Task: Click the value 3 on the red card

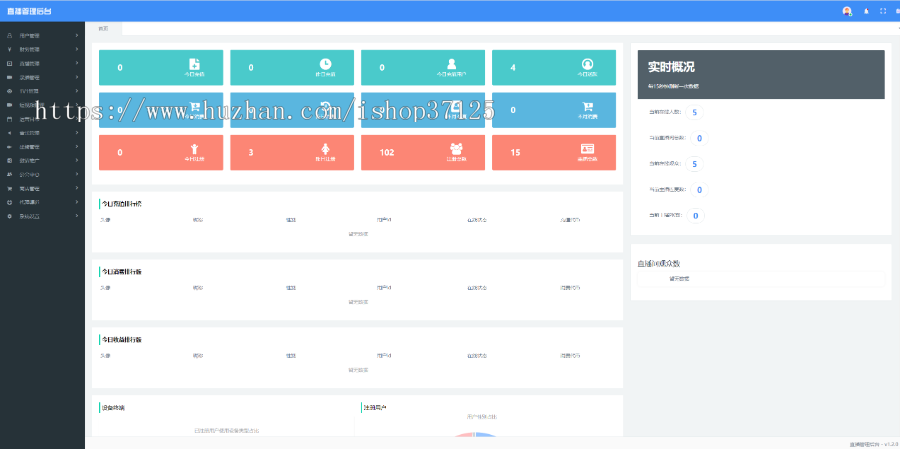Action: (x=251, y=153)
